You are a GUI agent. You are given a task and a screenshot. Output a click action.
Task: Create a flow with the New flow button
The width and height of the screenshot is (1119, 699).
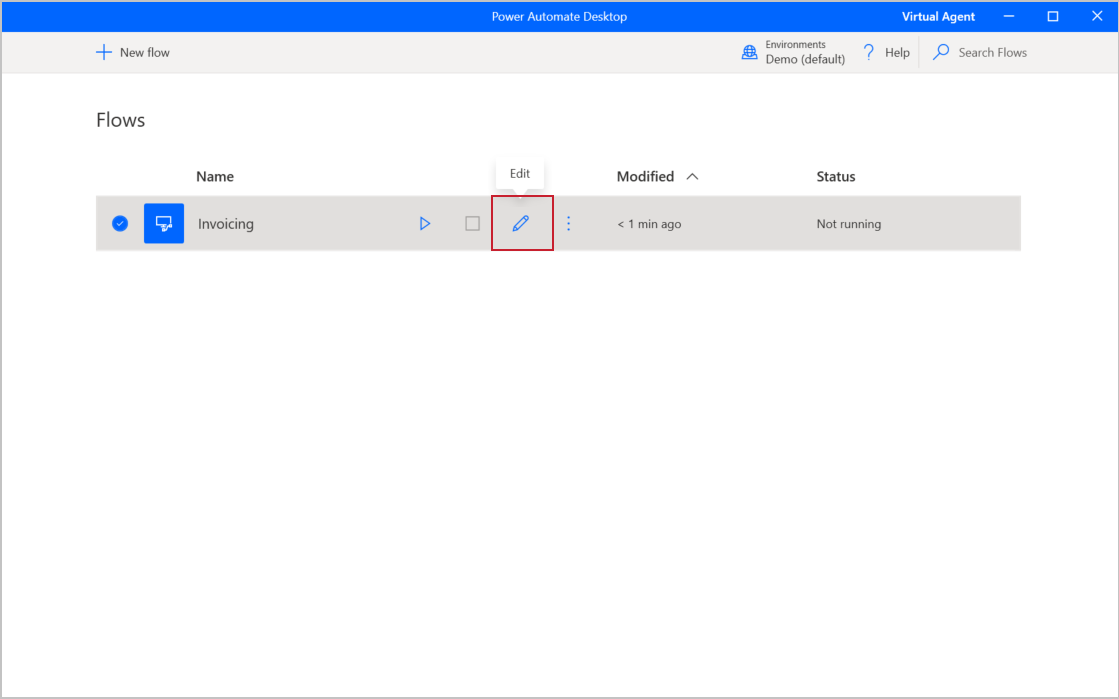(x=132, y=52)
